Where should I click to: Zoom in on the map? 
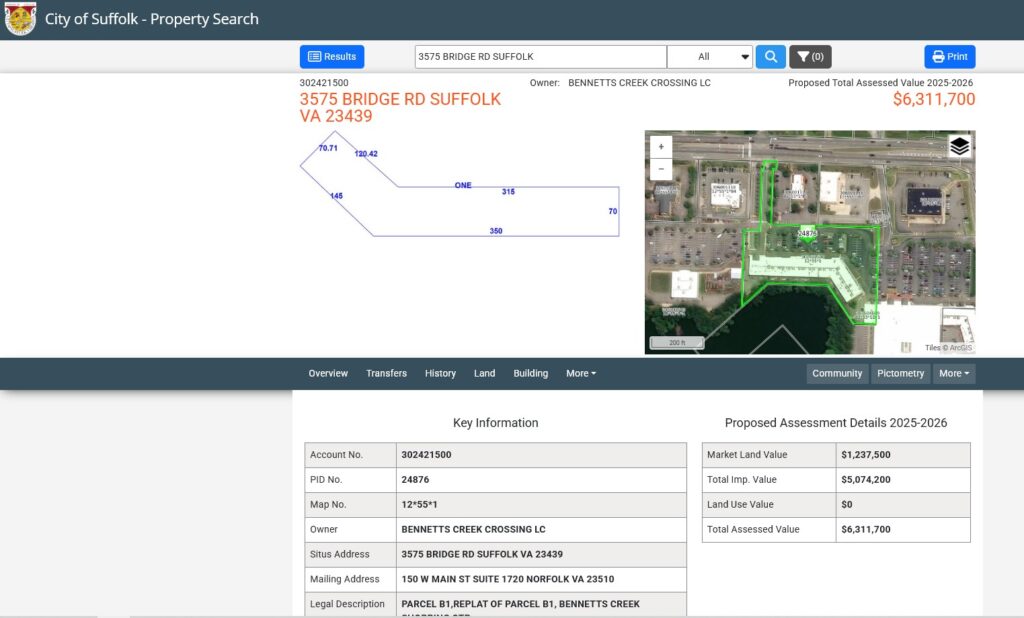click(x=661, y=147)
